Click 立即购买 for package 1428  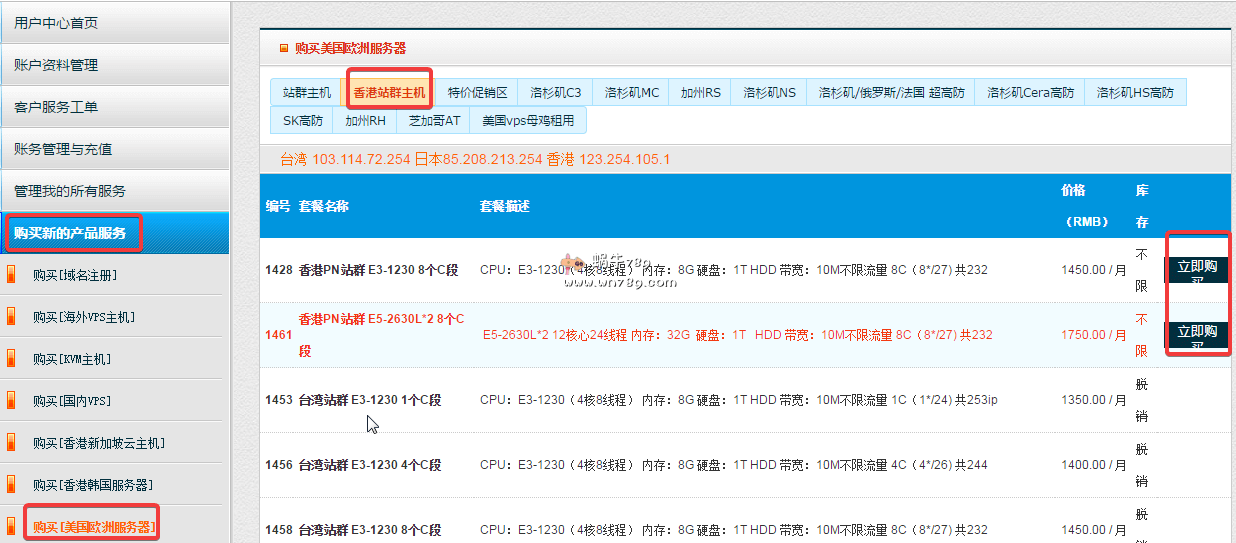coord(1196,270)
